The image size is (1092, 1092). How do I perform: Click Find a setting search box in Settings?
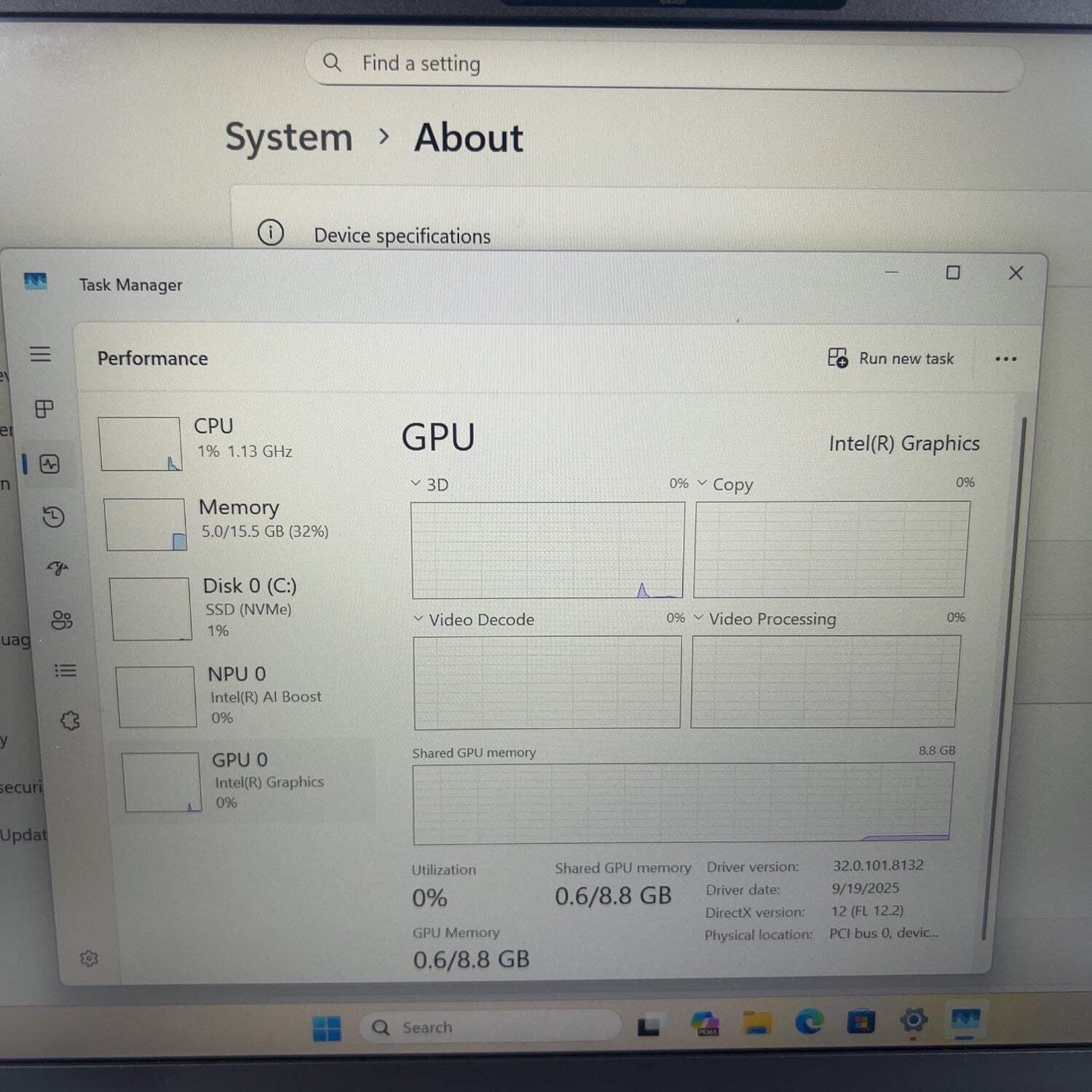[x=664, y=66]
